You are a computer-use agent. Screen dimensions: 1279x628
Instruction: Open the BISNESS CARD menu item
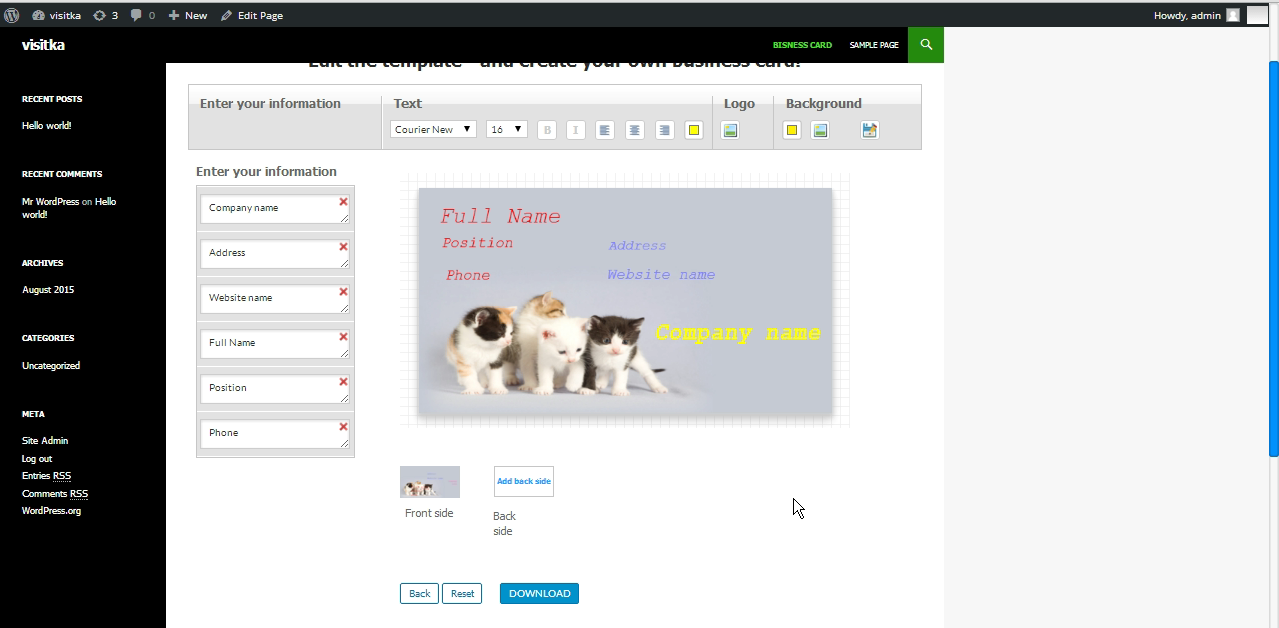tap(802, 45)
